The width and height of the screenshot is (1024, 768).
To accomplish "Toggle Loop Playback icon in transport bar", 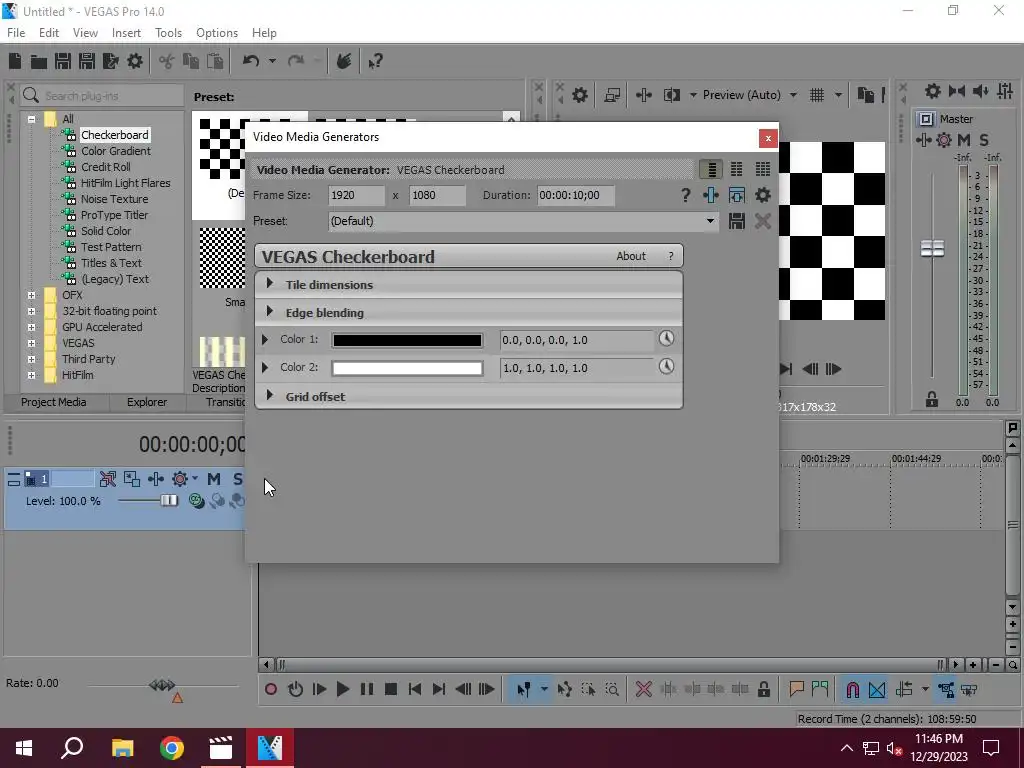I will tap(295, 689).
